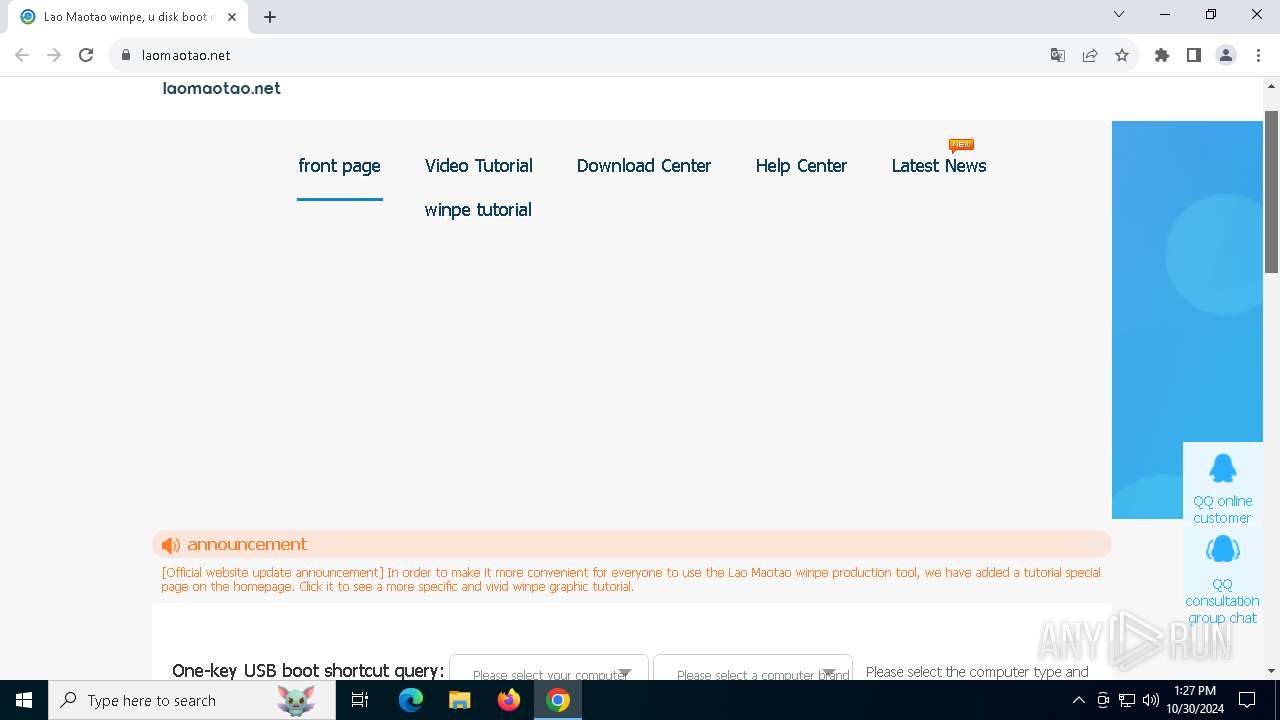
Task: Click the Share this page icon
Action: [x=1090, y=55]
